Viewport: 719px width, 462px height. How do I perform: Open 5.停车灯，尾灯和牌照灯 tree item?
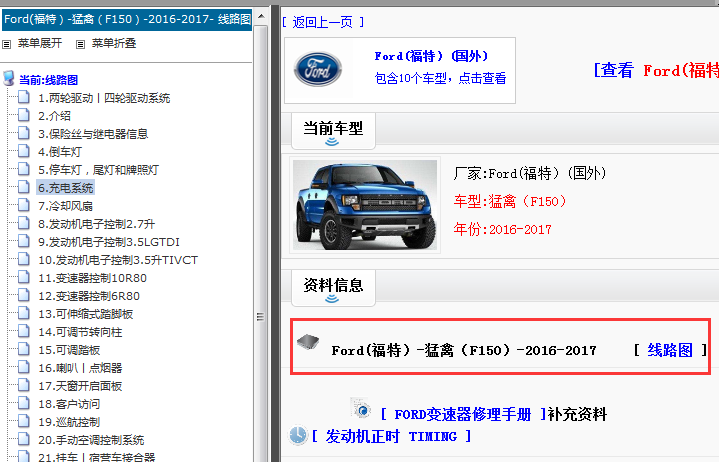coord(98,170)
